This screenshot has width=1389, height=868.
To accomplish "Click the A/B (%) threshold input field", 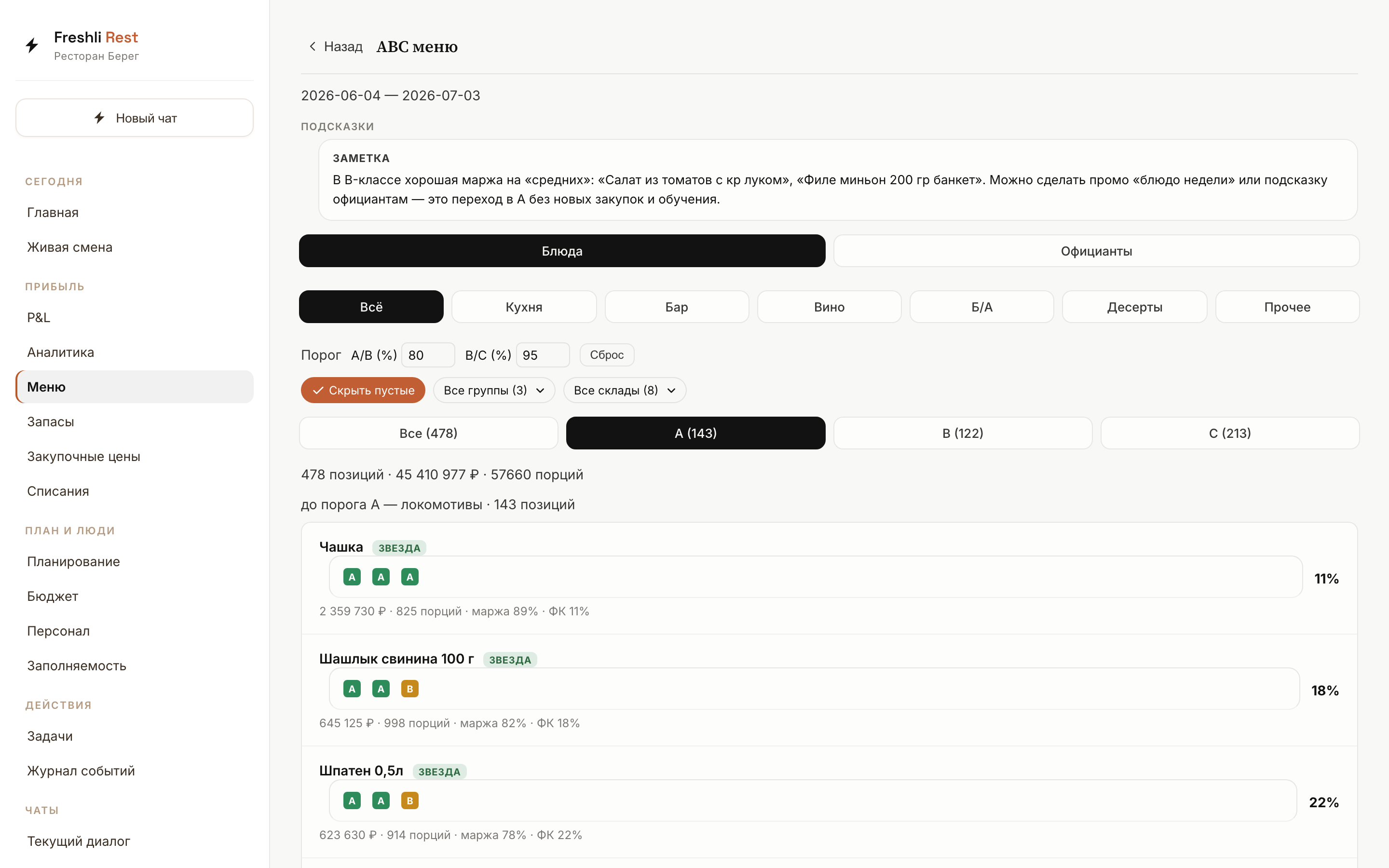I will tap(428, 355).
